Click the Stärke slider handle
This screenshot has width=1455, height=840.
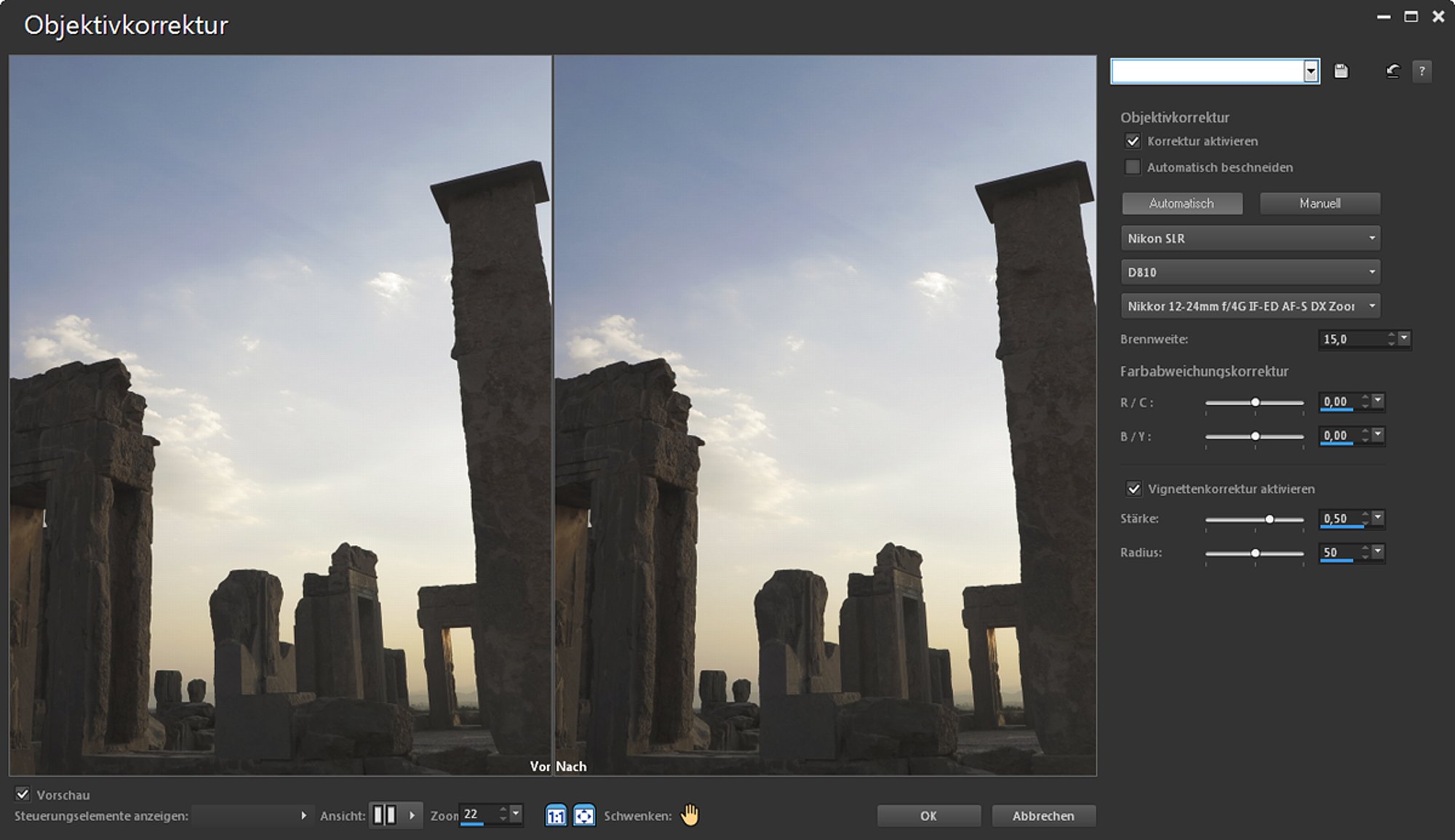point(1269,519)
